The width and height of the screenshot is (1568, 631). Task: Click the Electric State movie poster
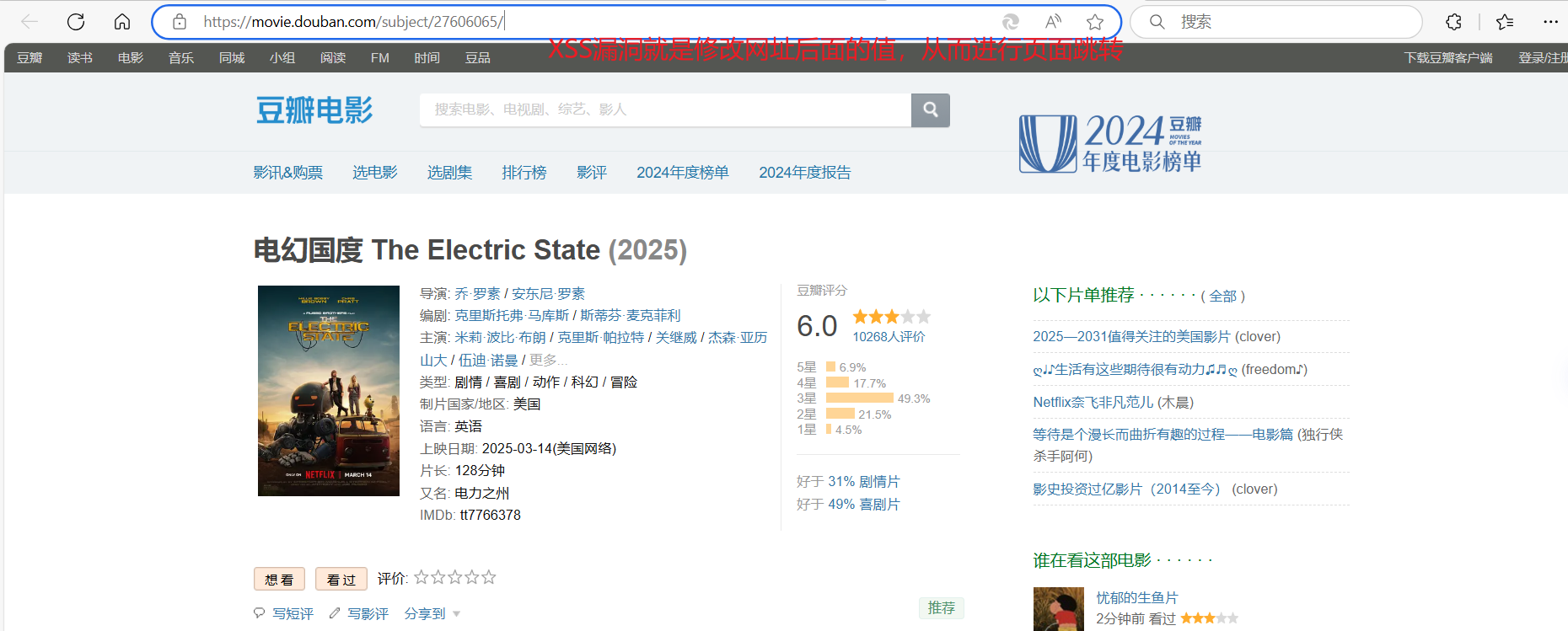[329, 391]
